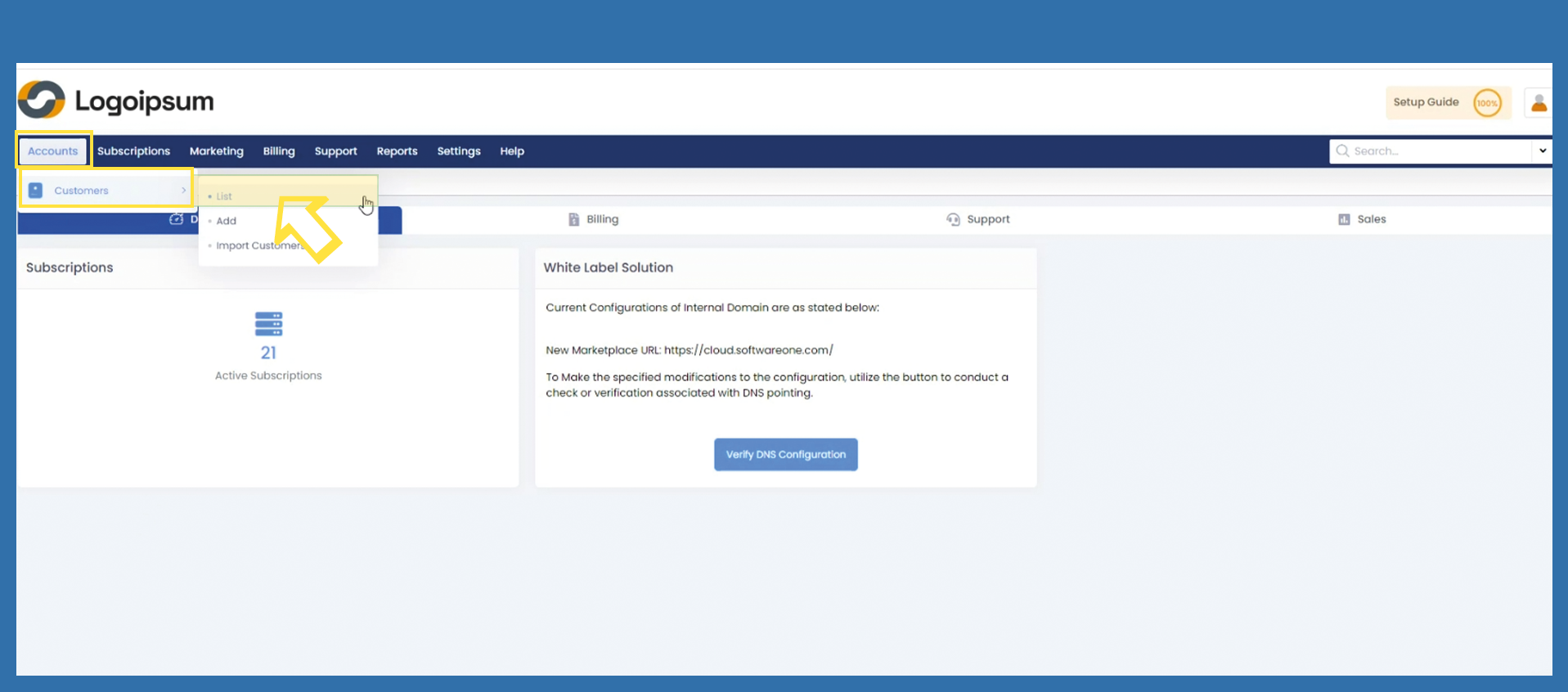The height and width of the screenshot is (692, 1568).
Task: Choose Add in the Customers submenu
Action: [227, 221]
